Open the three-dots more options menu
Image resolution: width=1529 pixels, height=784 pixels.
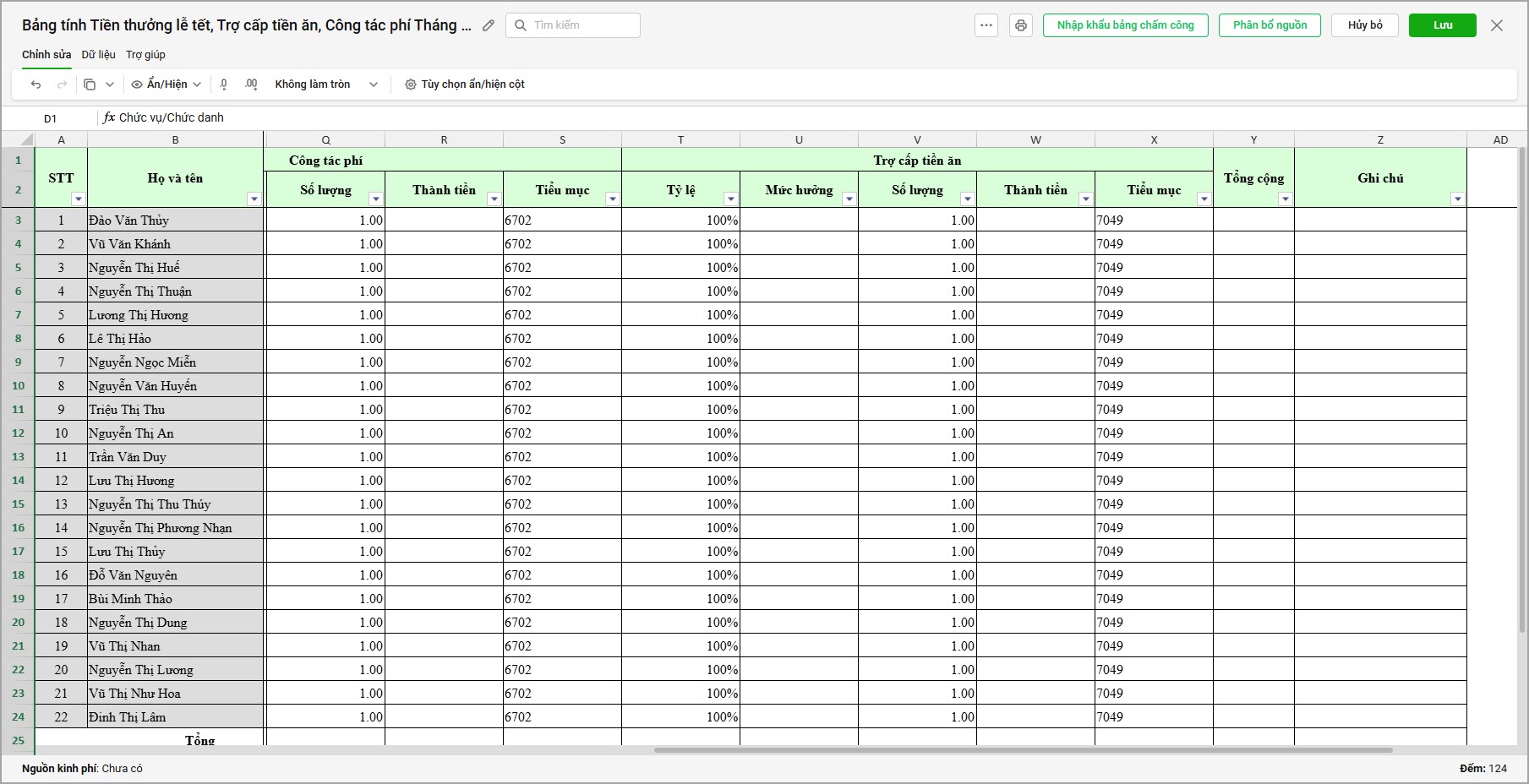coord(986,25)
